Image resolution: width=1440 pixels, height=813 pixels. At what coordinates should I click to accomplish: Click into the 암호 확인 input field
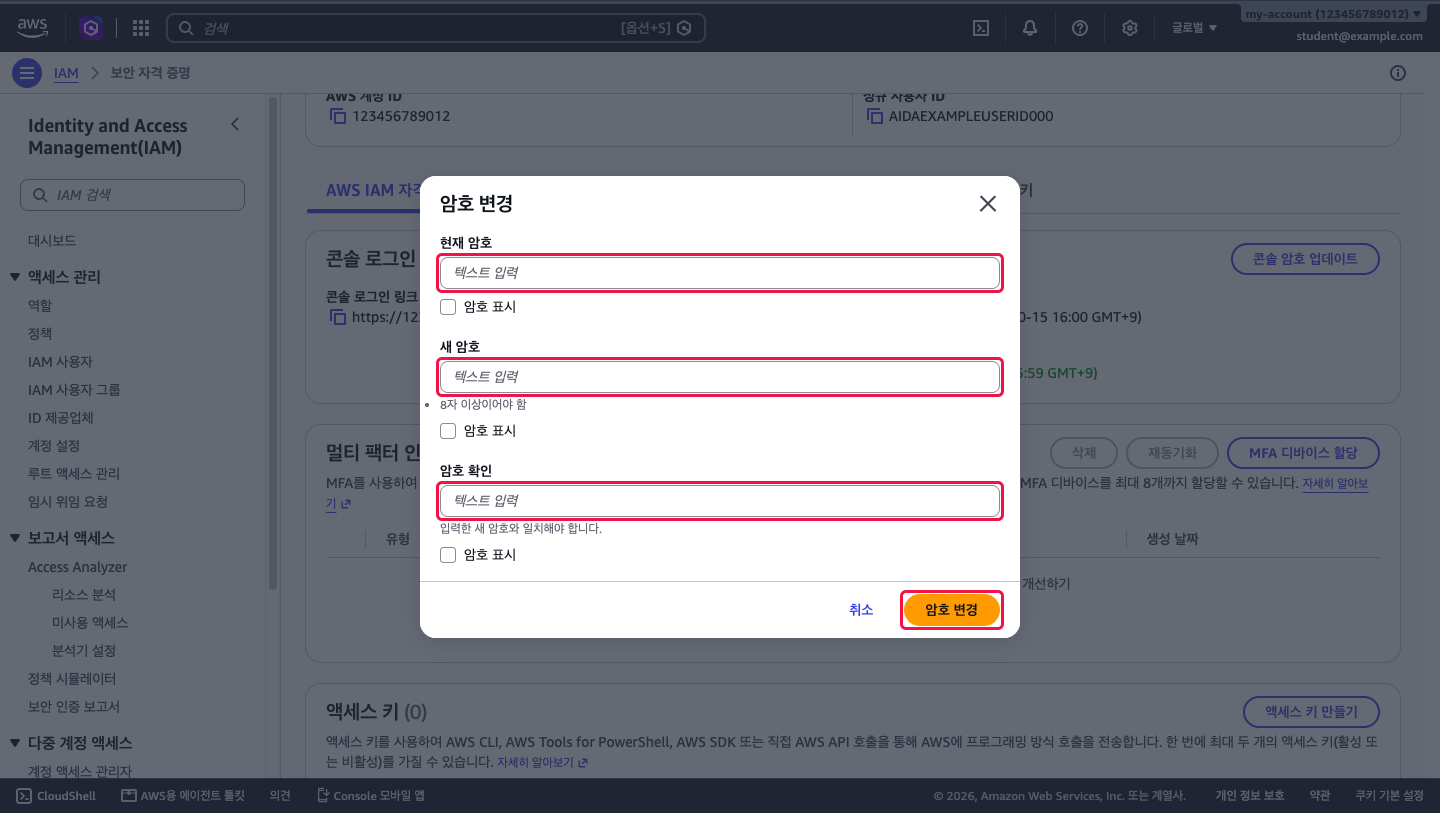point(720,501)
